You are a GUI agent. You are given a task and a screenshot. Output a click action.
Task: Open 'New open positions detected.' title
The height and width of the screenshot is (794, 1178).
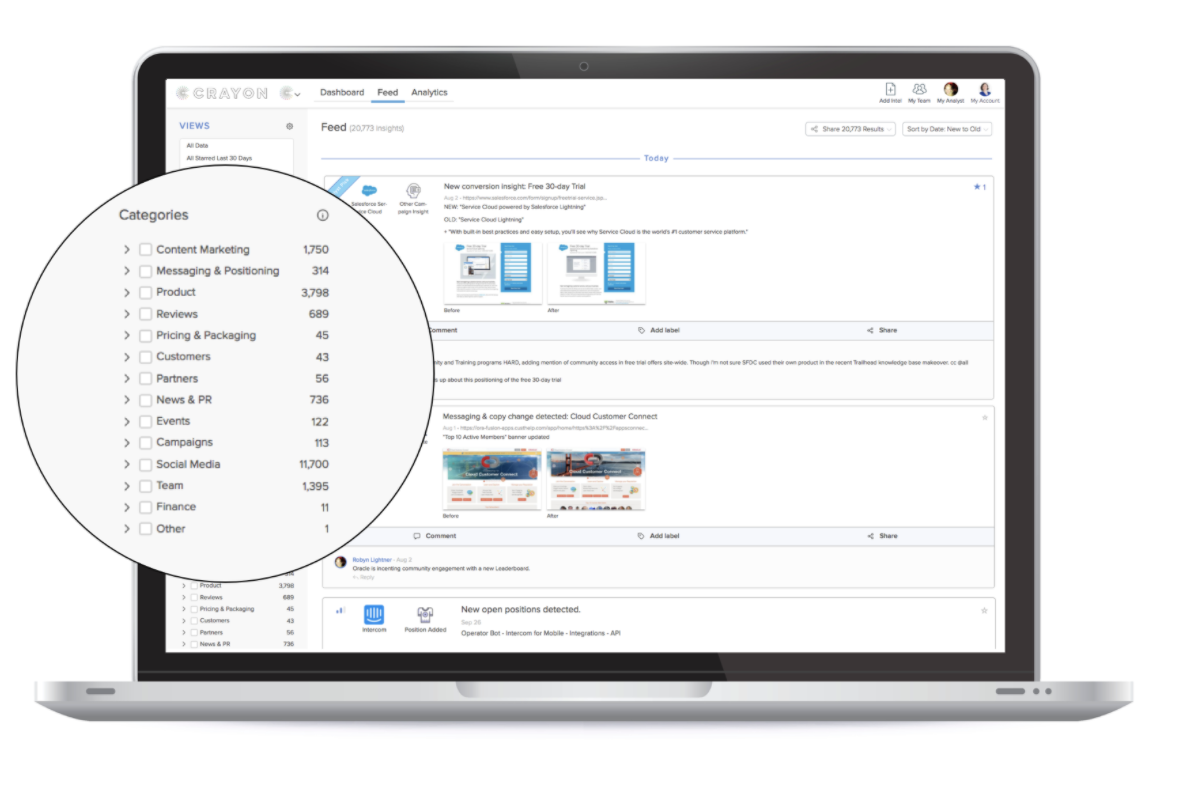coord(521,610)
